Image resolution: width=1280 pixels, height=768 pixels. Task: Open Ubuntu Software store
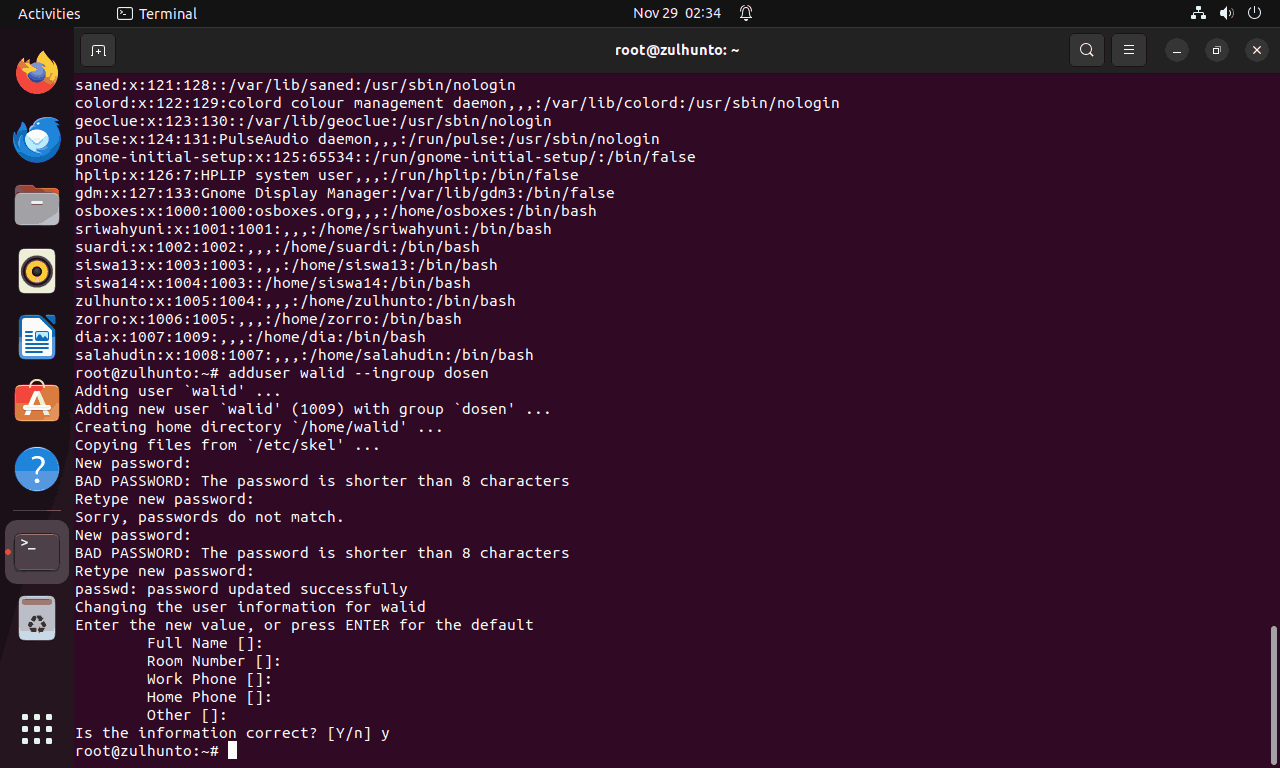37,403
